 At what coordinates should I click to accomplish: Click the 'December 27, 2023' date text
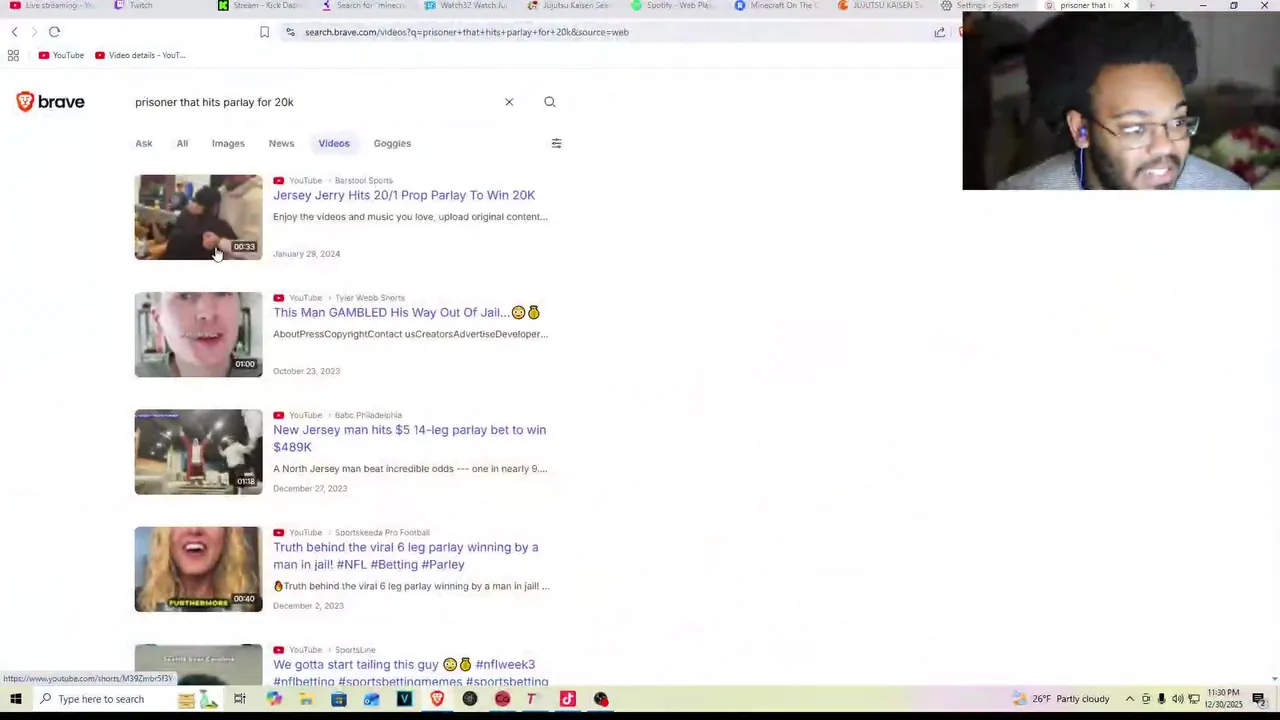pyautogui.click(x=310, y=488)
